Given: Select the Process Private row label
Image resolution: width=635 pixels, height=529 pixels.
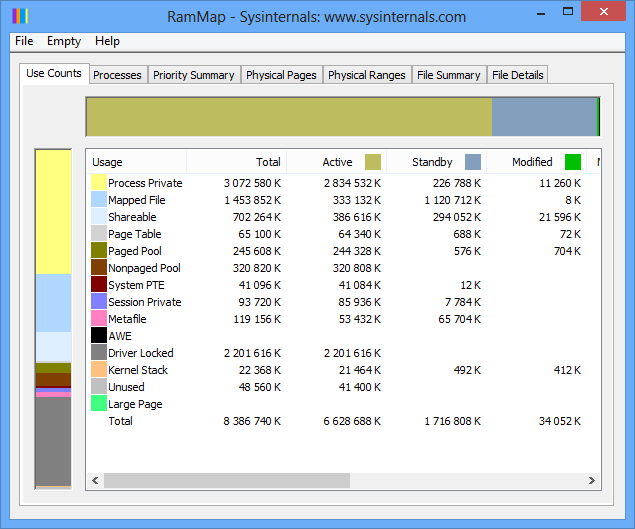Looking at the screenshot, I should click(145, 183).
